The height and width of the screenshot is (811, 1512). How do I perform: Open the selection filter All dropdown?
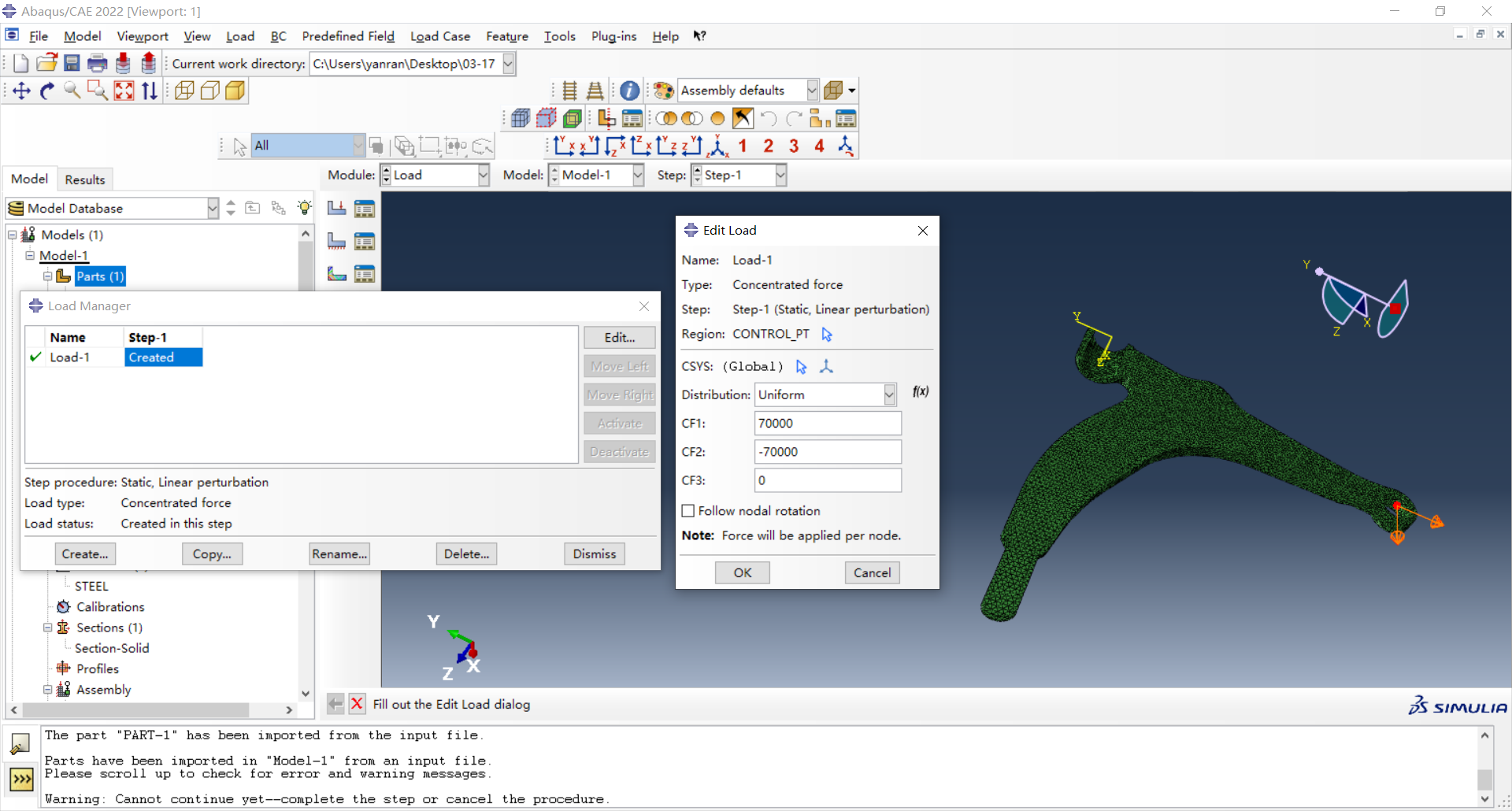pyautogui.click(x=358, y=146)
